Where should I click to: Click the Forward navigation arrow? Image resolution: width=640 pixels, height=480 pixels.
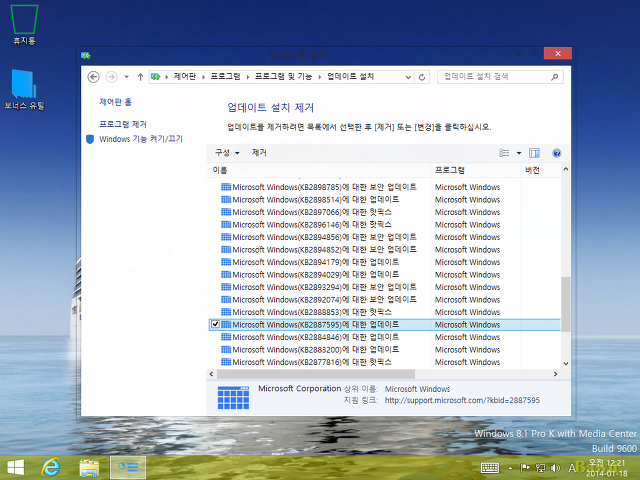pos(111,77)
